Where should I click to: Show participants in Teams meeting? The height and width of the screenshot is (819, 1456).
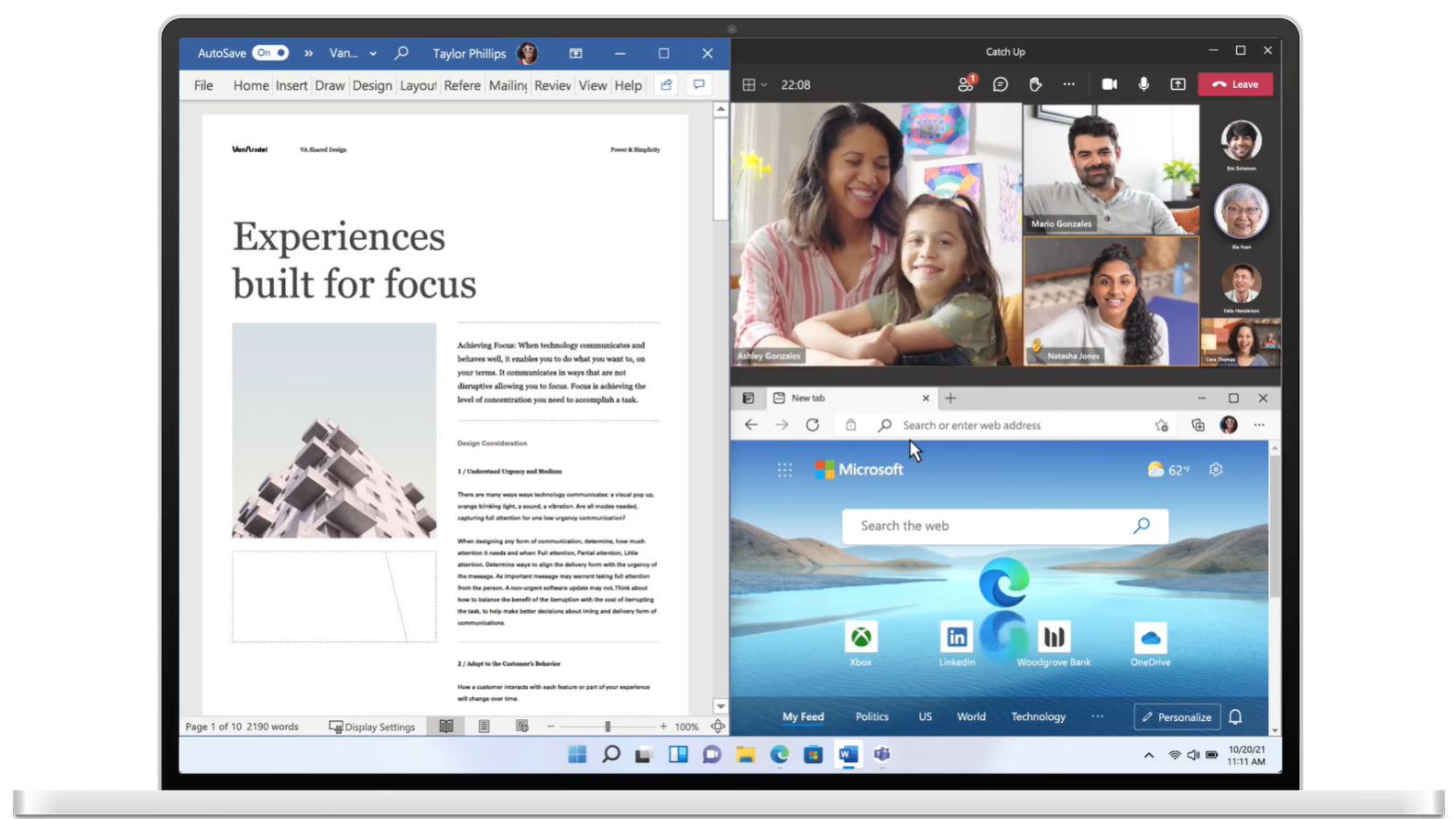[x=966, y=84]
